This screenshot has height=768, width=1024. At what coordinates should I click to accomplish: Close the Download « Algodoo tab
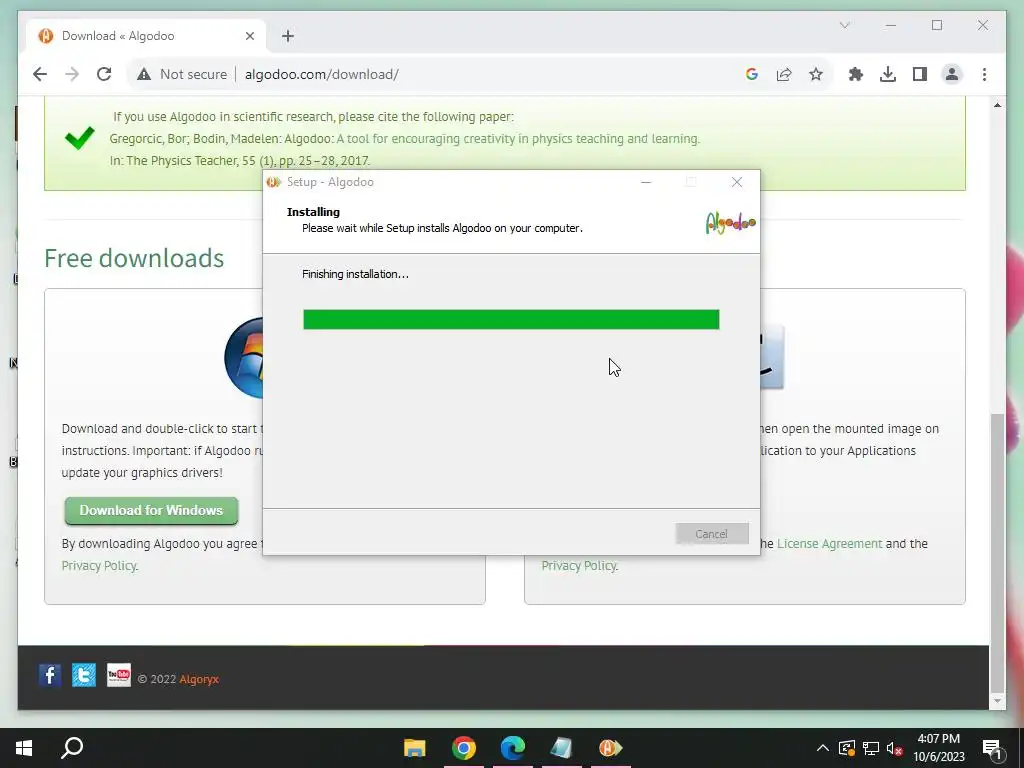(x=249, y=36)
